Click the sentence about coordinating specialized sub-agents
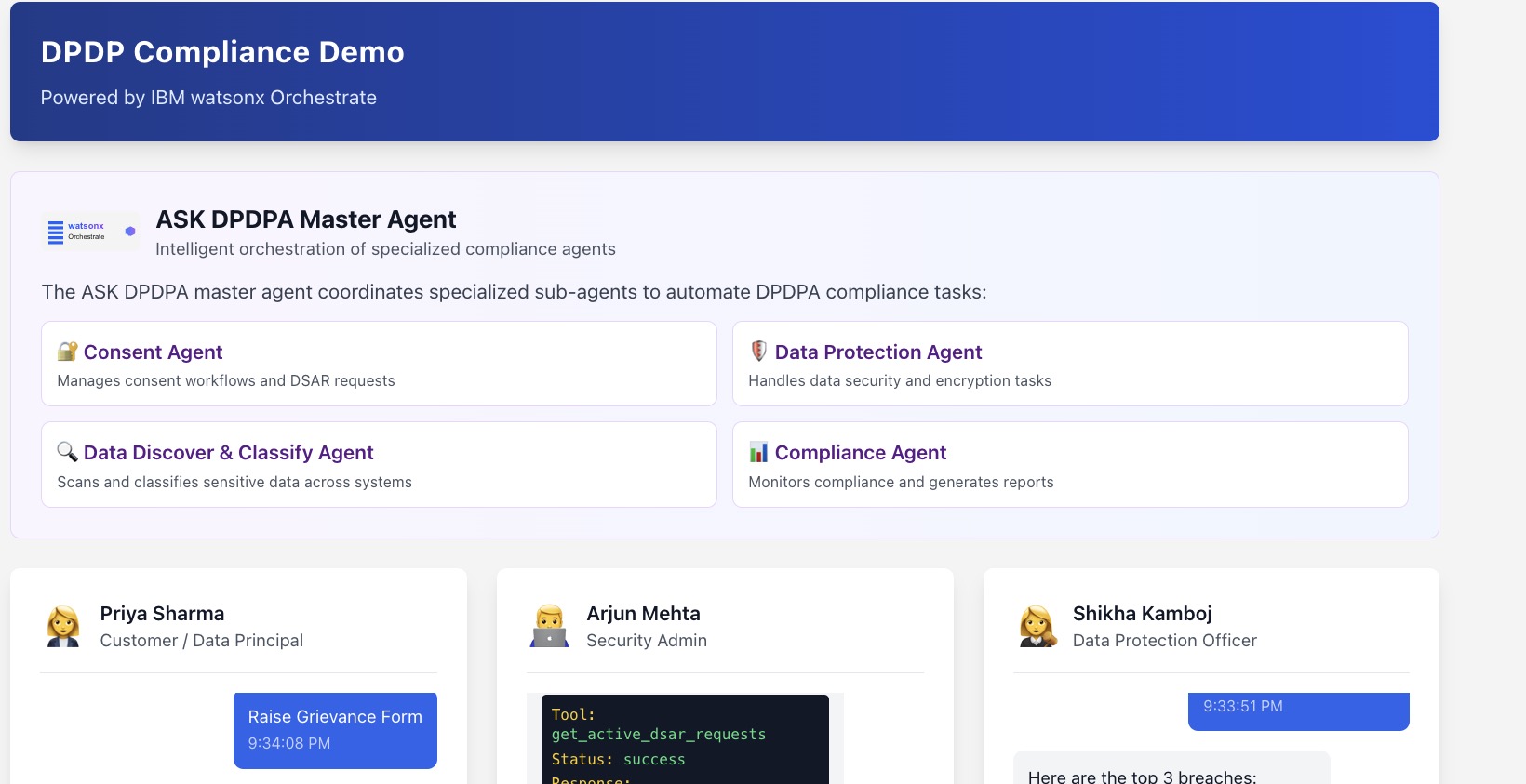 click(514, 292)
